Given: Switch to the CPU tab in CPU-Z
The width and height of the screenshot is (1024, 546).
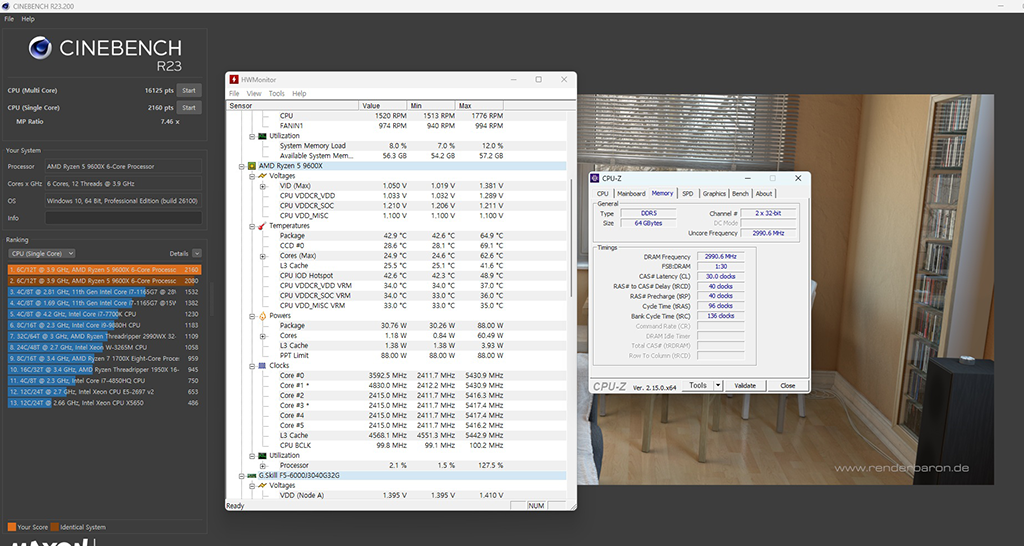Looking at the screenshot, I should tap(603, 193).
